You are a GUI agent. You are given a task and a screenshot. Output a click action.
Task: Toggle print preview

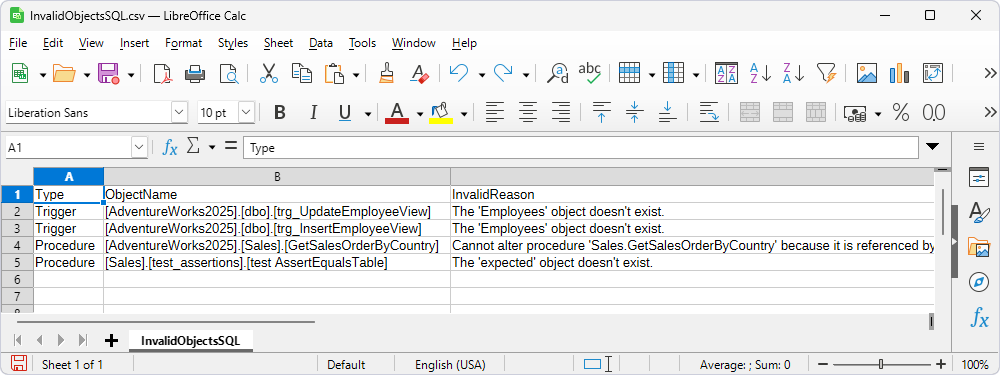point(228,73)
